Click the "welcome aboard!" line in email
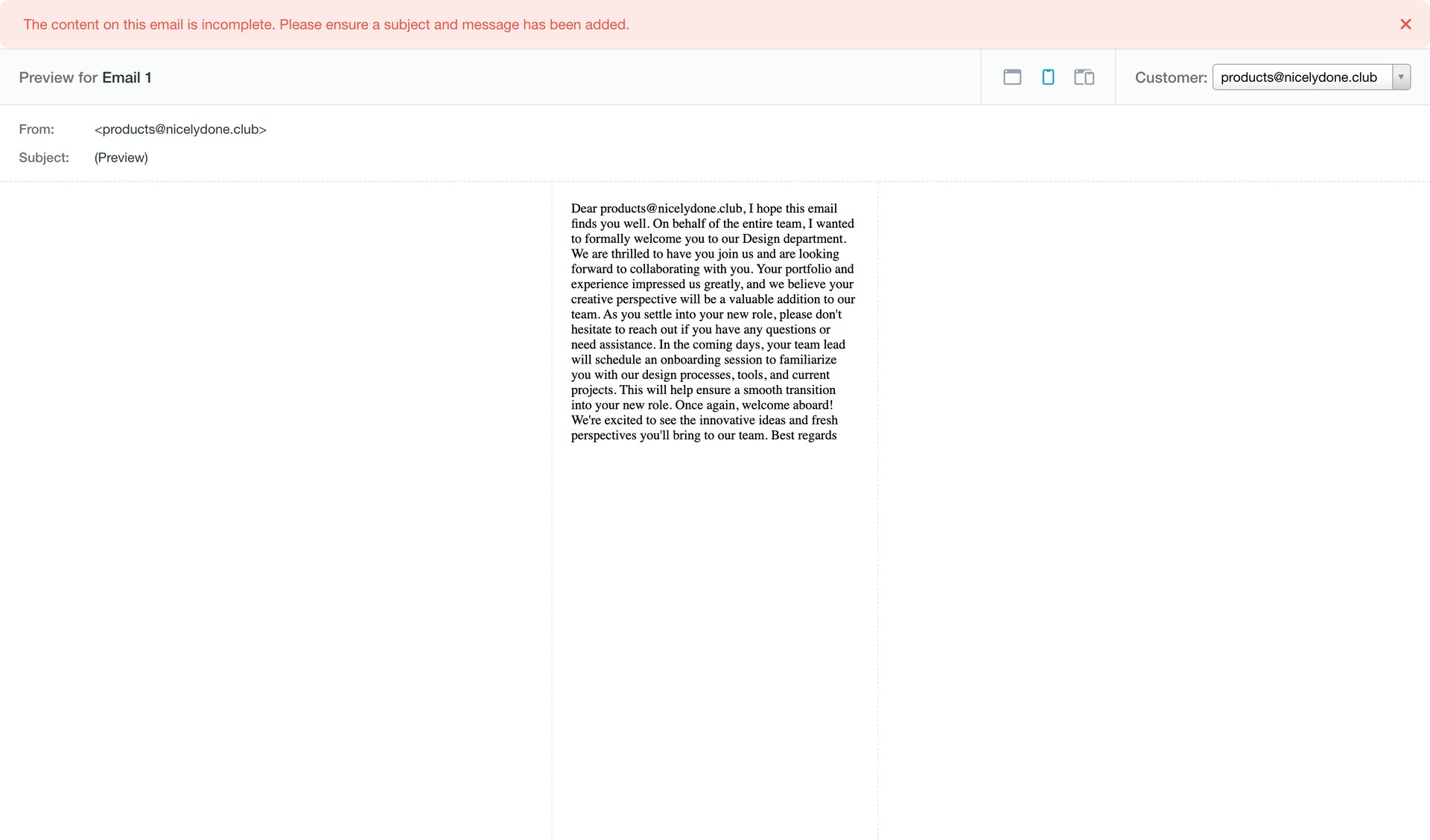 tap(786, 405)
